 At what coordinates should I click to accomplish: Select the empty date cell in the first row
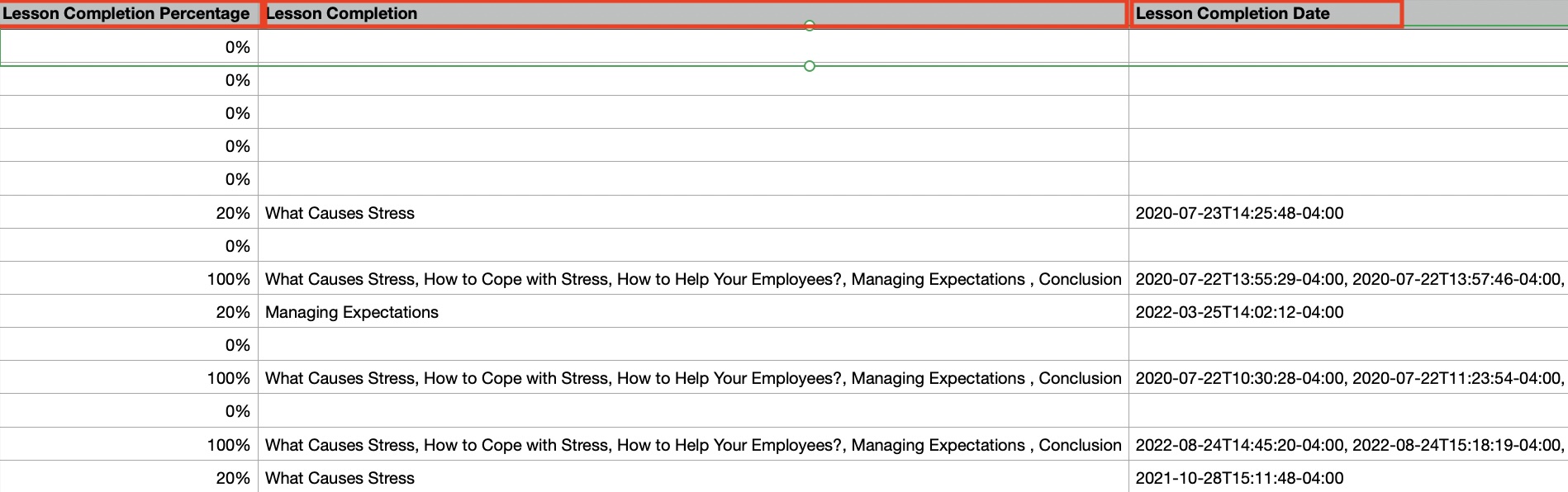pyautogui.click(x=1348, y=47)
